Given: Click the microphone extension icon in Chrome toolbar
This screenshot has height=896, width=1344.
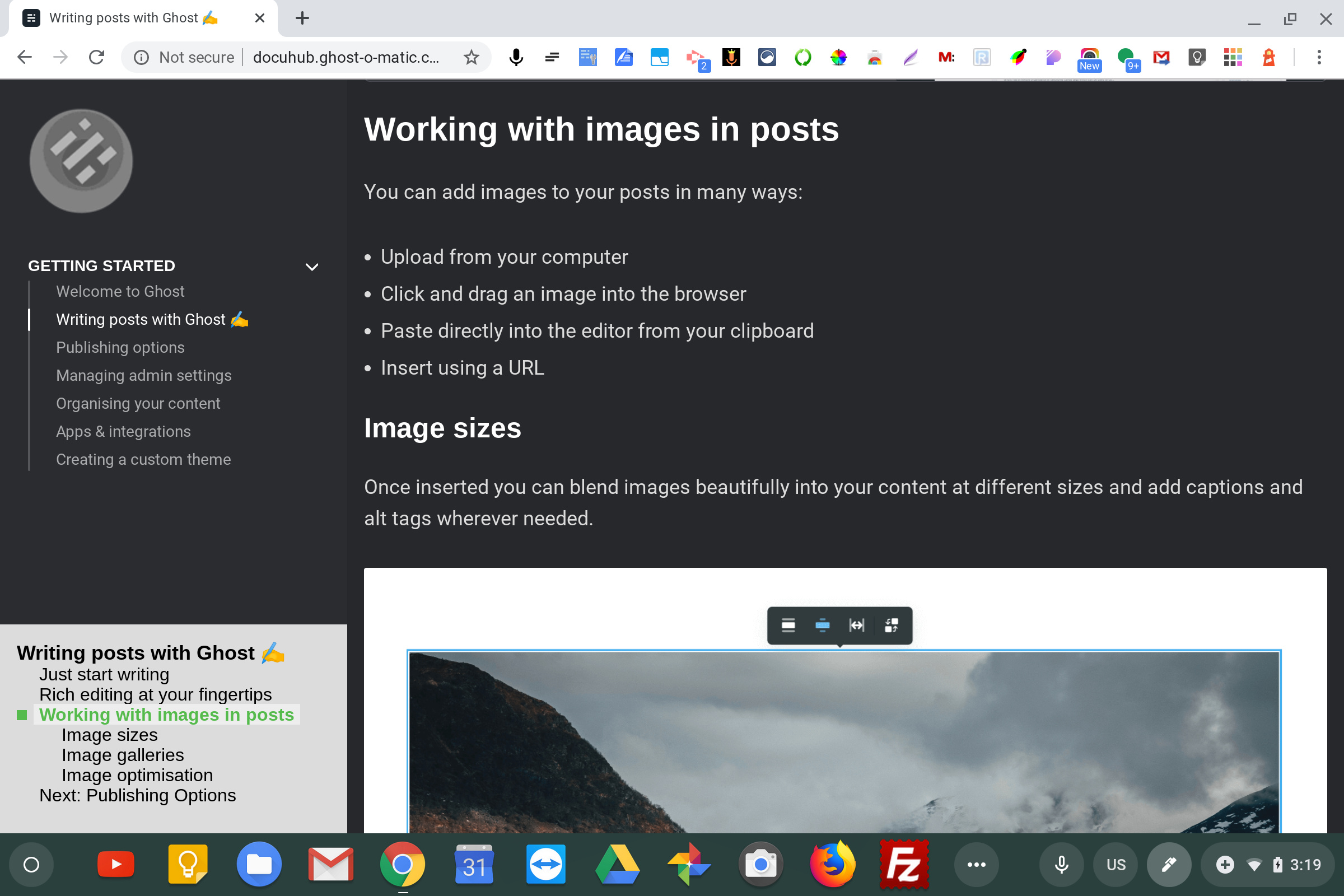Looking at the screenshot, I should (516, 57).
